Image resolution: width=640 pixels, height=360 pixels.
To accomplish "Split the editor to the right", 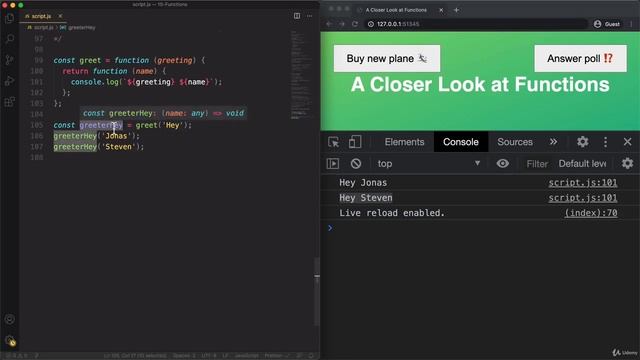I will click(x=297, y=16).
